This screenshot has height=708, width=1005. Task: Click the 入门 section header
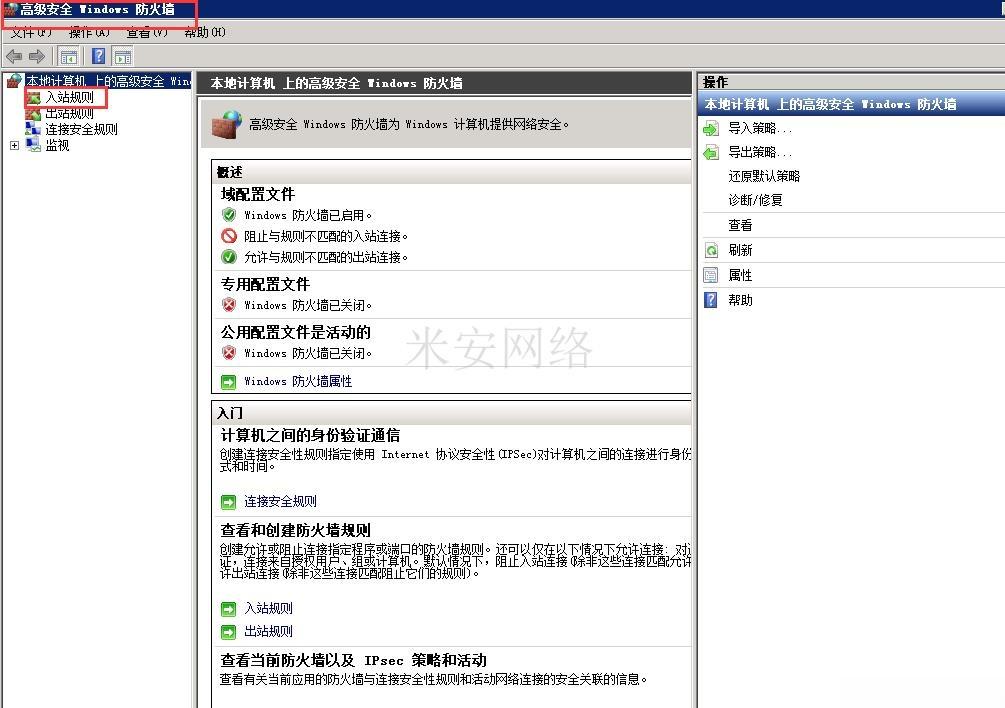point(229,413)
